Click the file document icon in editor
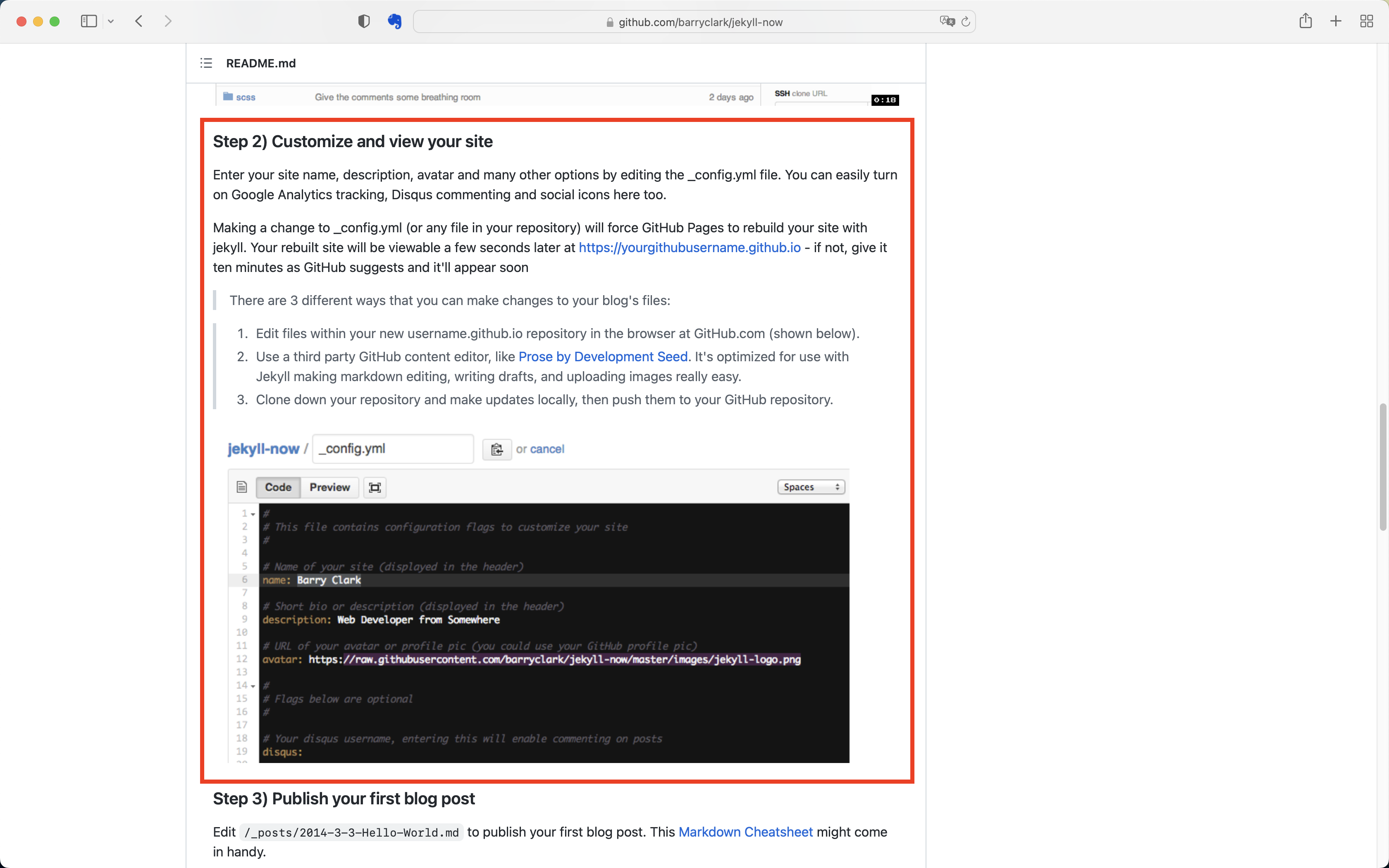Screen dimensions: 1389x868 click(242, 487)
